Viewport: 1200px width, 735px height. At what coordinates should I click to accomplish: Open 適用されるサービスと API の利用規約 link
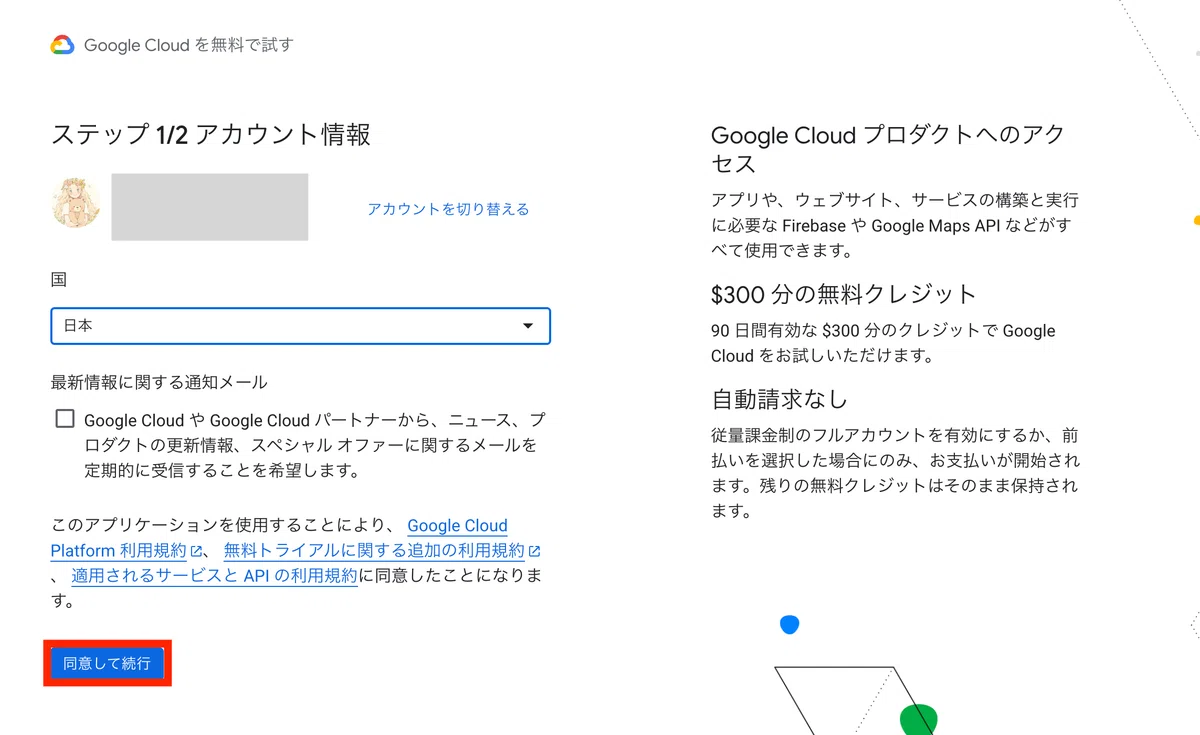(x=215, y=576)
